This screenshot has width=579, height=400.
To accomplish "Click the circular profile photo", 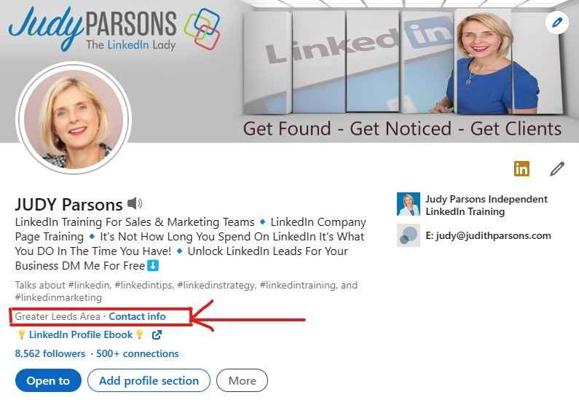I will point(74,118).
